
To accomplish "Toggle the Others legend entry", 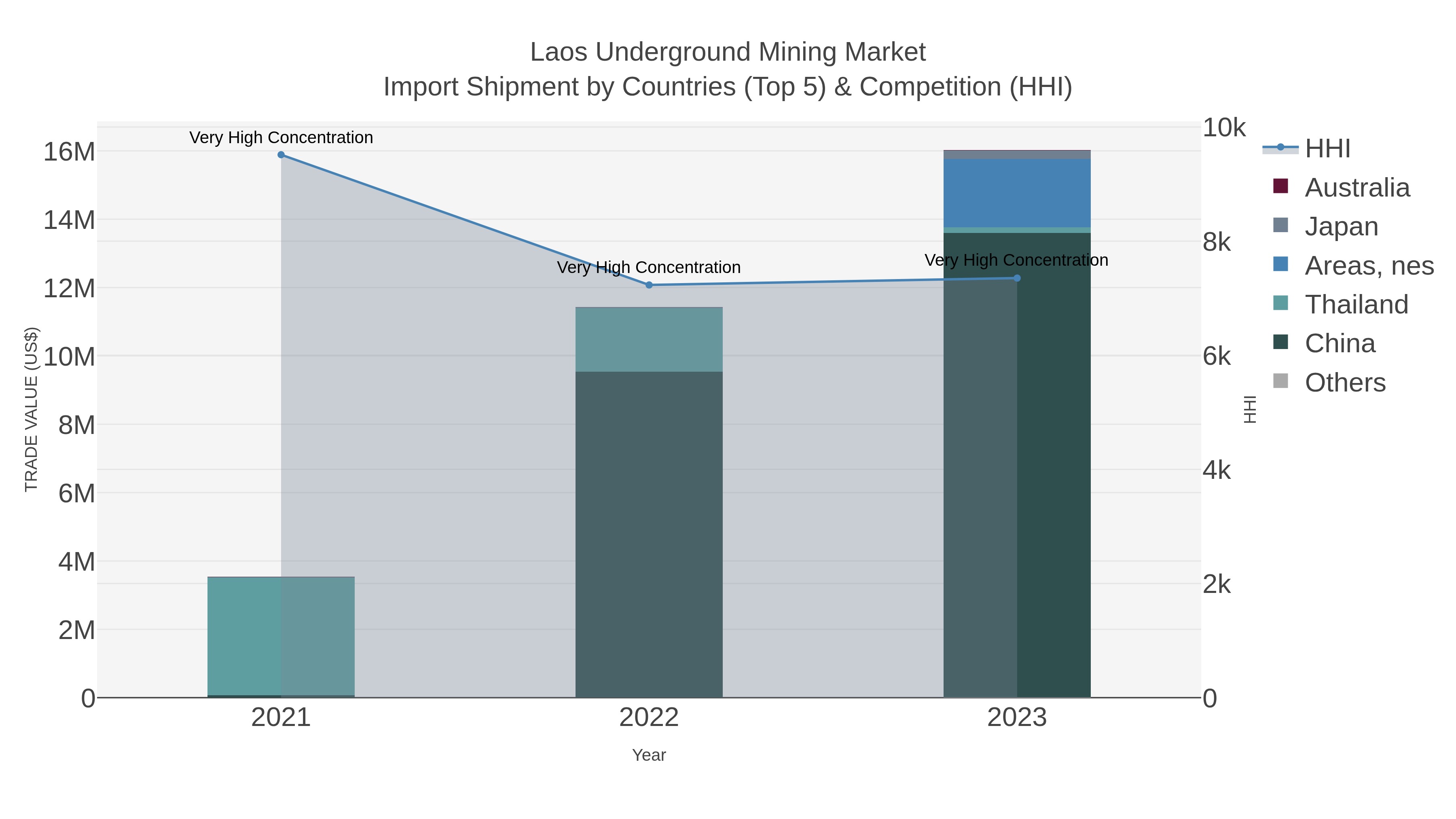I will coord(1329,382).
